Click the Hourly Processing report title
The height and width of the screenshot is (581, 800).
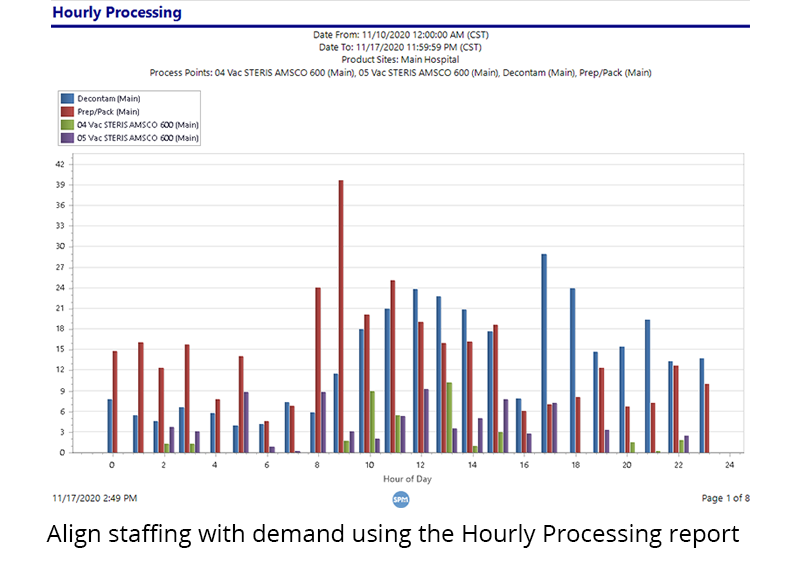pos(117,12)
